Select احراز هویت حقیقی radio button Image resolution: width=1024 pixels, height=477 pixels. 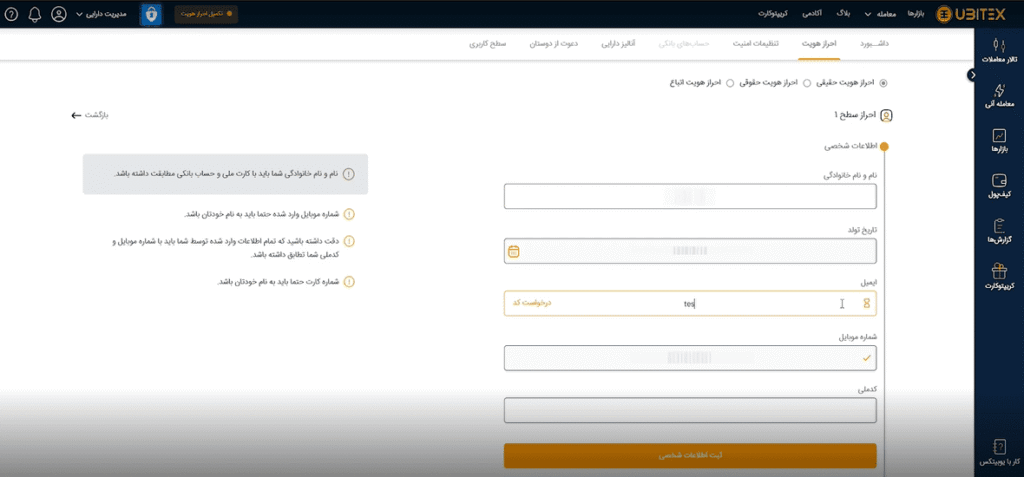pyautogui.click(x=884, y=83)
